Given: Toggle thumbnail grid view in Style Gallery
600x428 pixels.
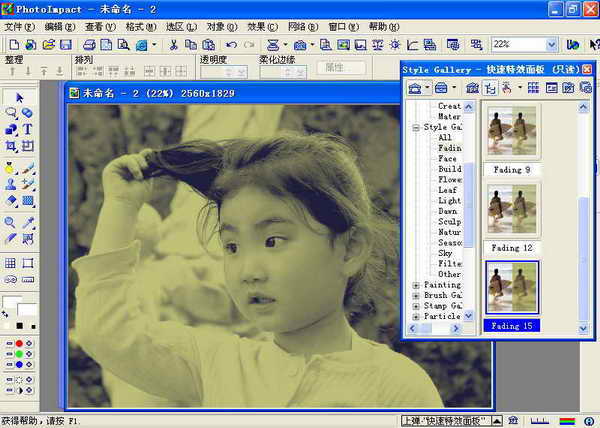Looking at the screenshot, I should click(x=533, y=88).
